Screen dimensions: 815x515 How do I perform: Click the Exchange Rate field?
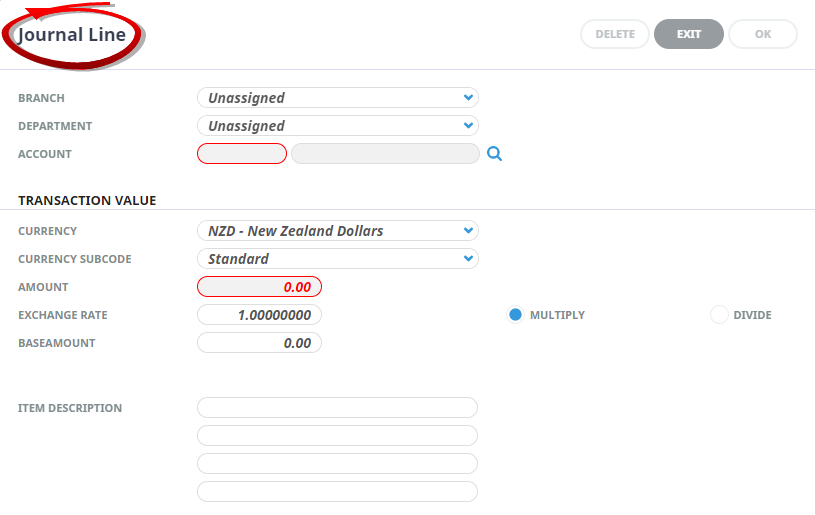click(x=259, y=315)
